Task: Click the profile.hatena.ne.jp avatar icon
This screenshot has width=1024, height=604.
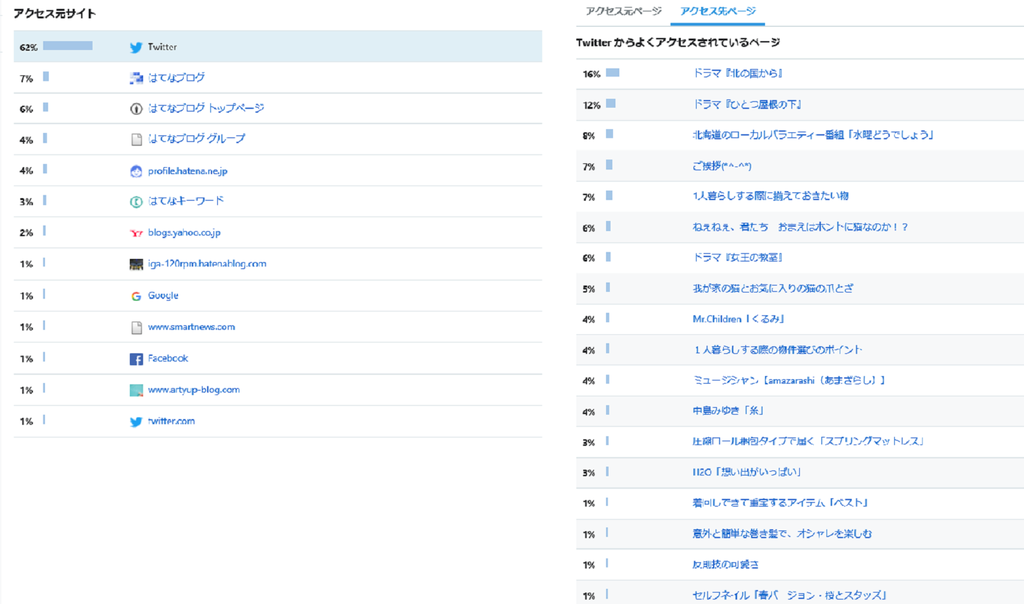Action: click(136, 171)
